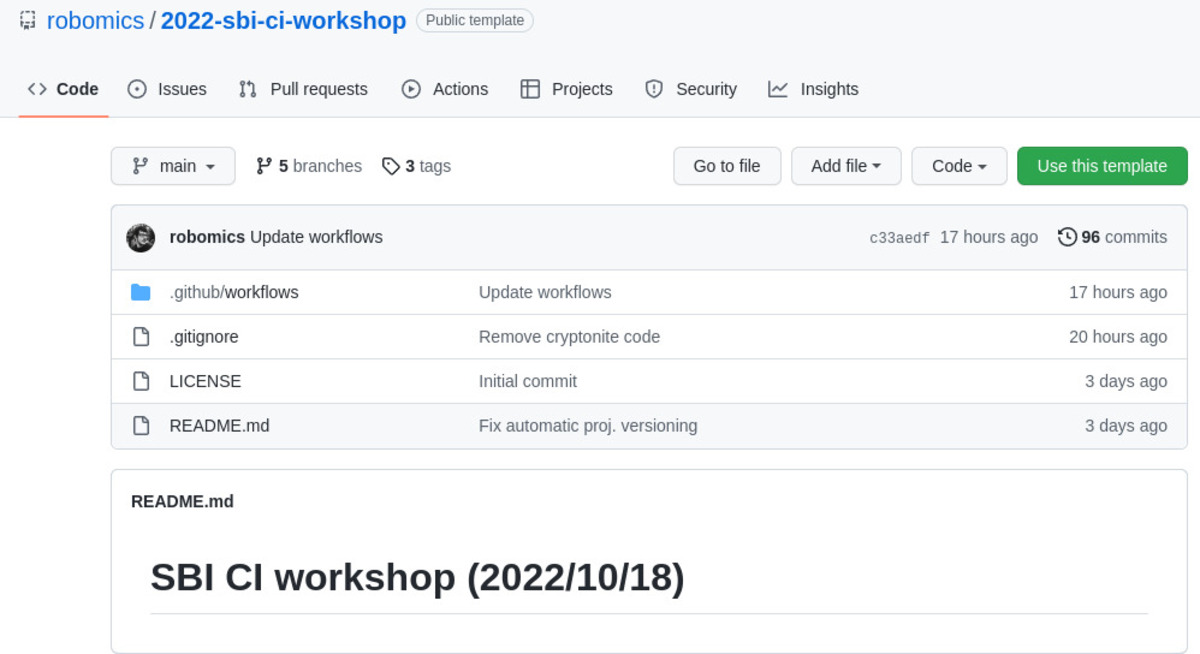Screen dimensions: 1200x654
Task: View the Insights tab
Action: [813, 89]
